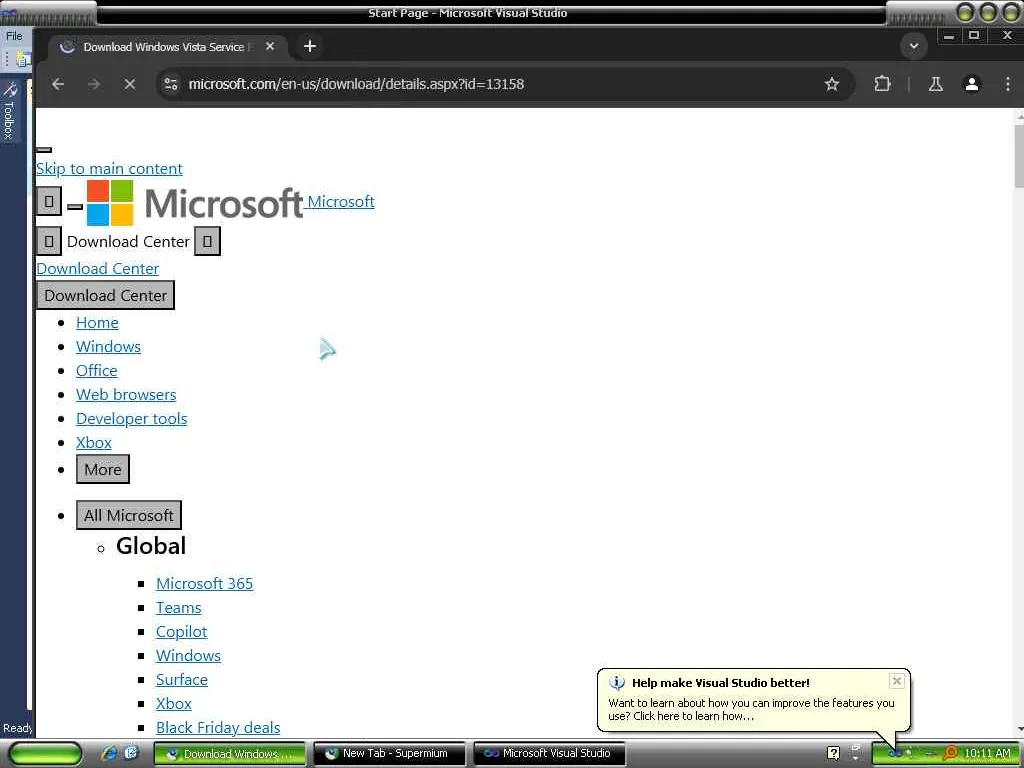
Task: Click the scrollbar down arrow
Action: coord(1019,730)
